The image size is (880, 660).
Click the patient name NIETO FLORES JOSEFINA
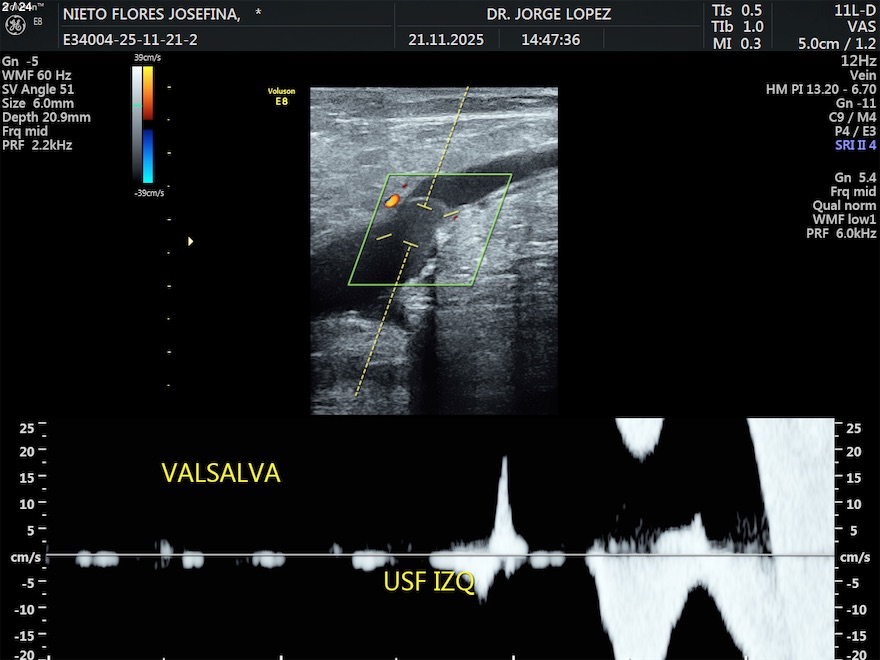tap(151, 14)
